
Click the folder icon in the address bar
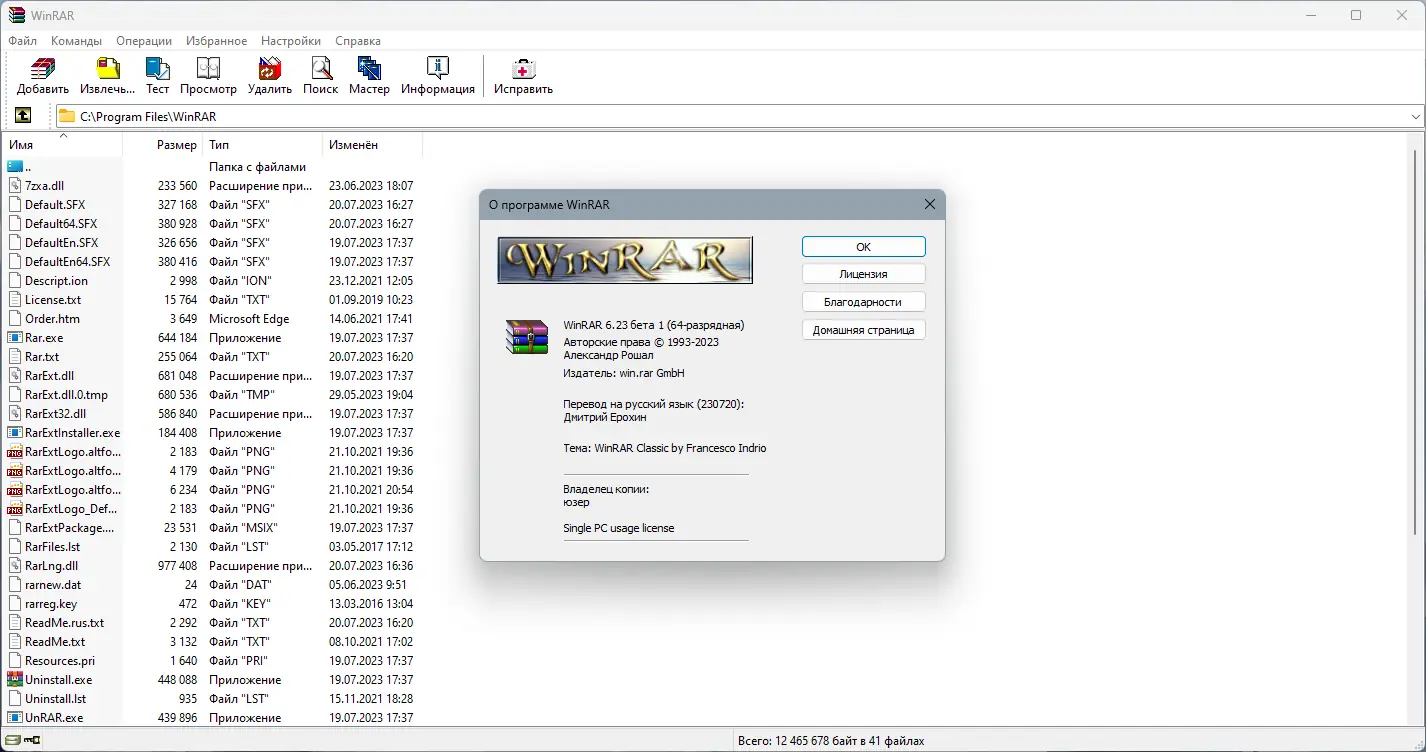(x=67, y=116)
